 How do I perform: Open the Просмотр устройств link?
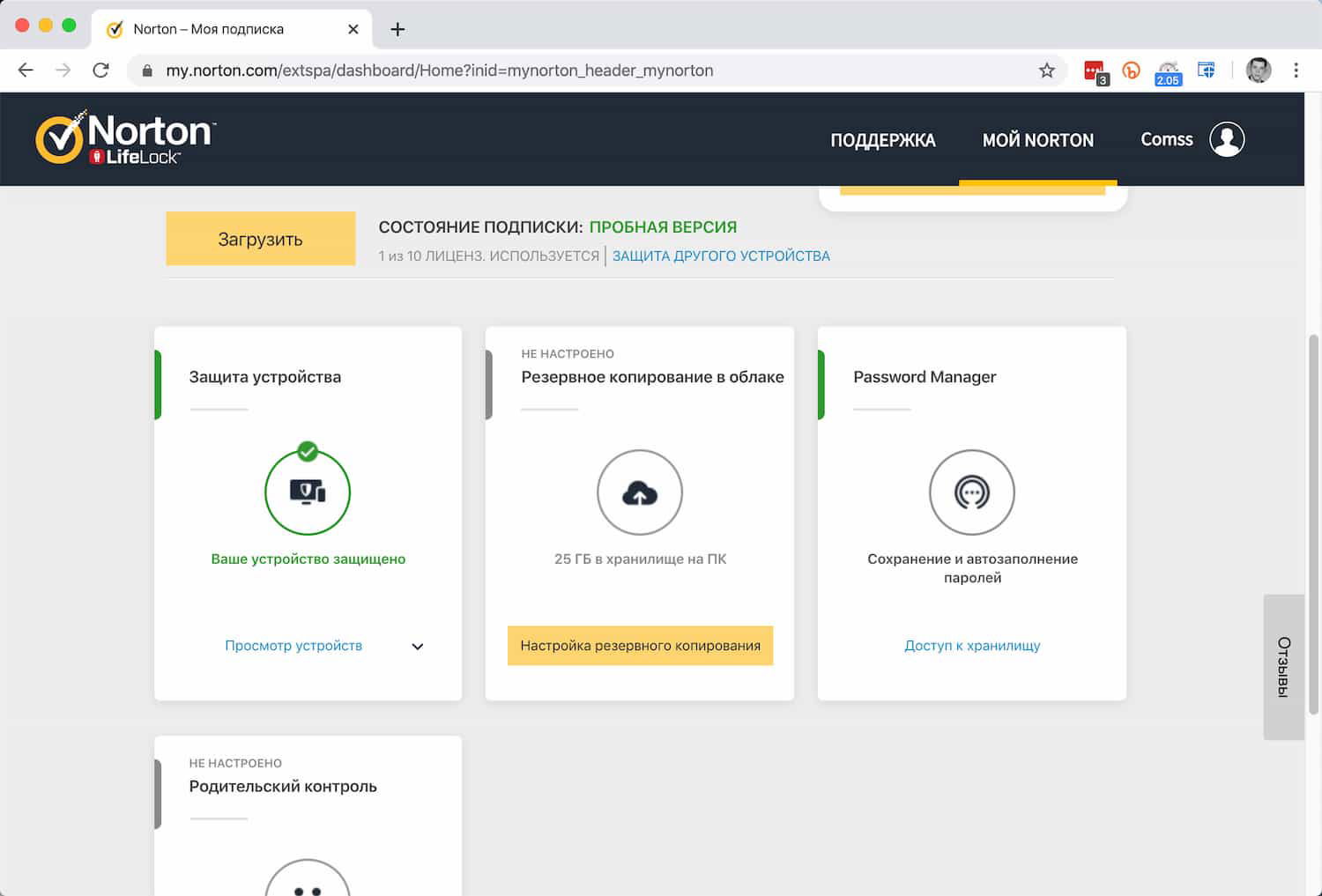point(293,646)
